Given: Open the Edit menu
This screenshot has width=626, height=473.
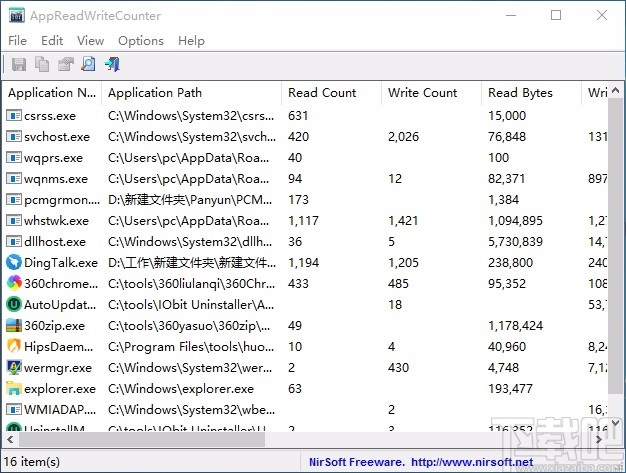Looking at the screenshot, I should (x=52, y=41).
